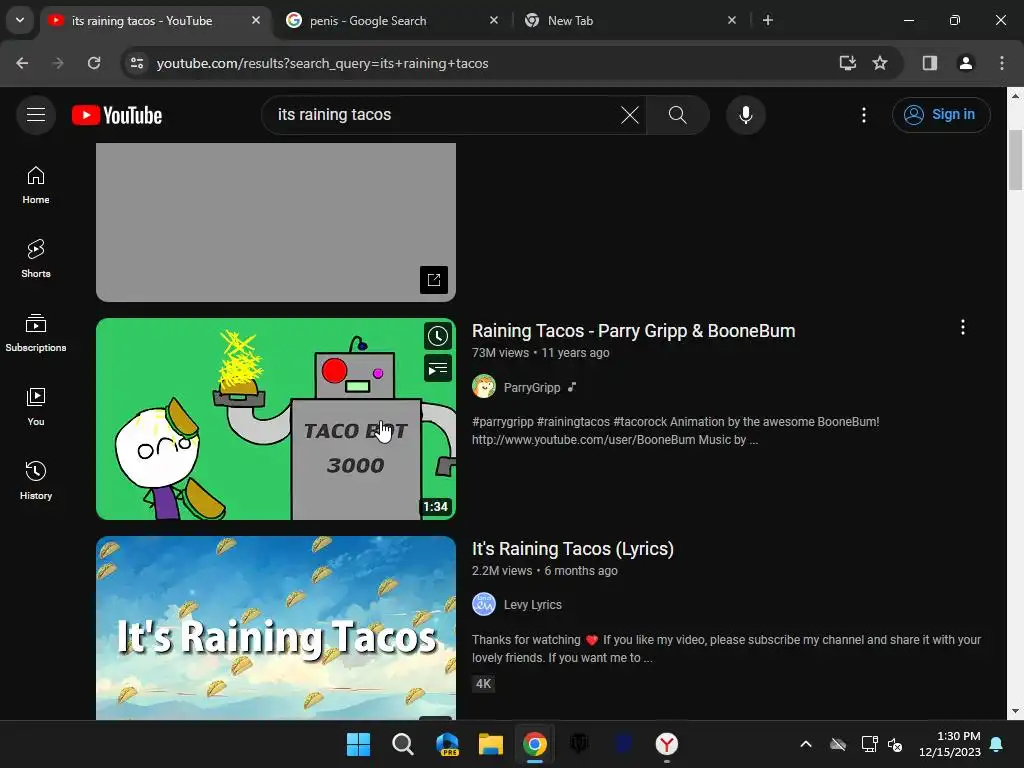Close the New Tab tab

731,21
